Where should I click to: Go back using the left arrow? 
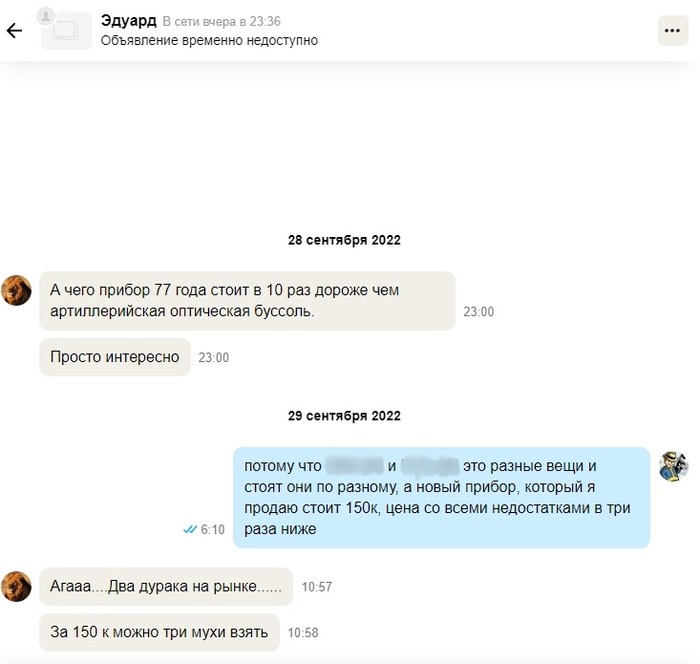coord(14,30)
